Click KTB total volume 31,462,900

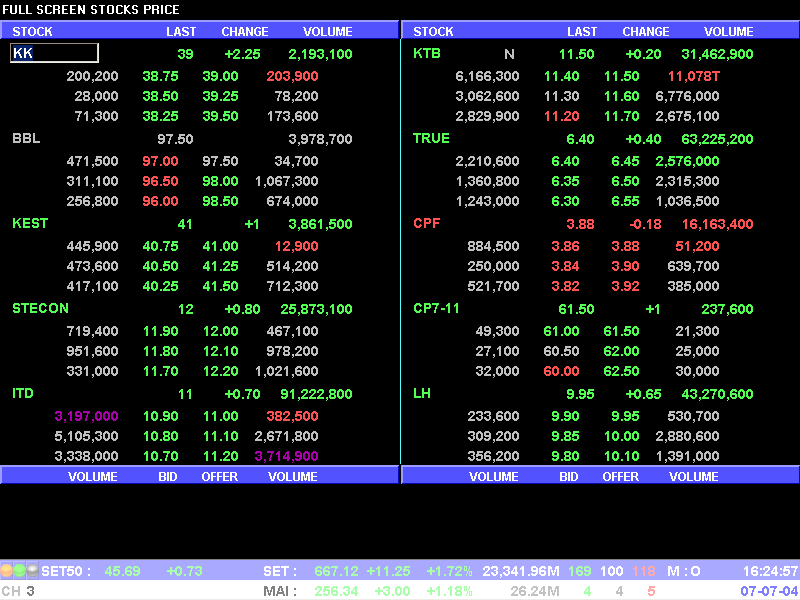[x=717, y=54]
